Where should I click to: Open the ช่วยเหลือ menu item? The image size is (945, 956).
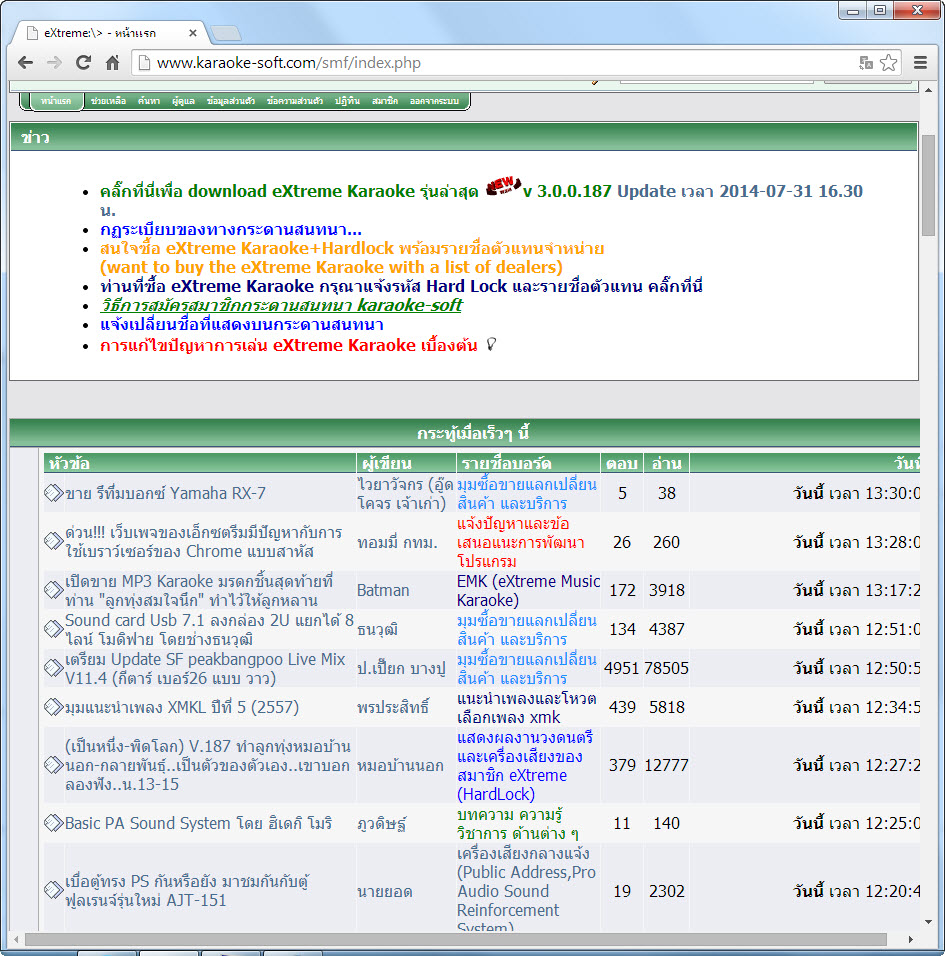109,101
